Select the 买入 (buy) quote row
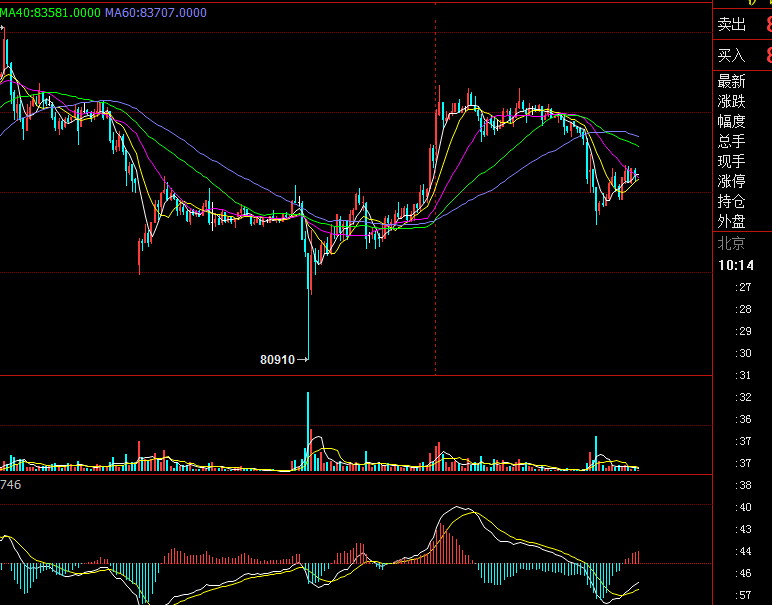Viewport: 772px width, 605px height. pyautogui.click(x=732, y=55)
